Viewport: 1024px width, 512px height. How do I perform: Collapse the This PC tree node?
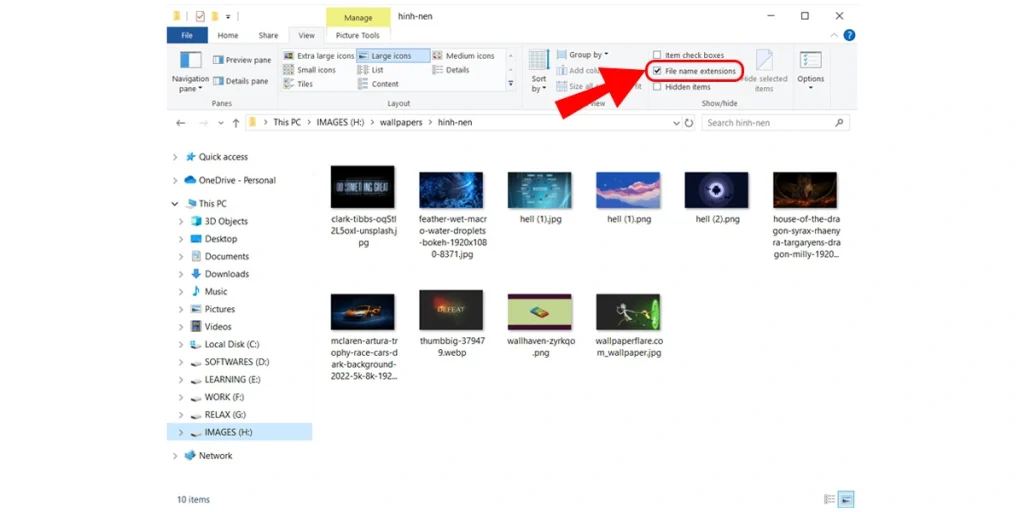176,203
